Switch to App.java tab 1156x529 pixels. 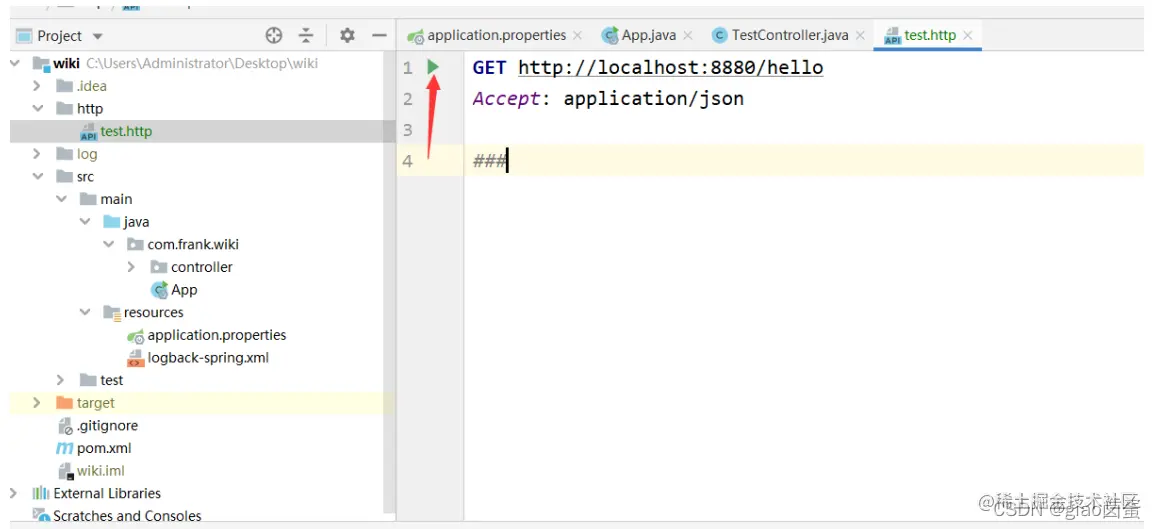tap(638, 35)
